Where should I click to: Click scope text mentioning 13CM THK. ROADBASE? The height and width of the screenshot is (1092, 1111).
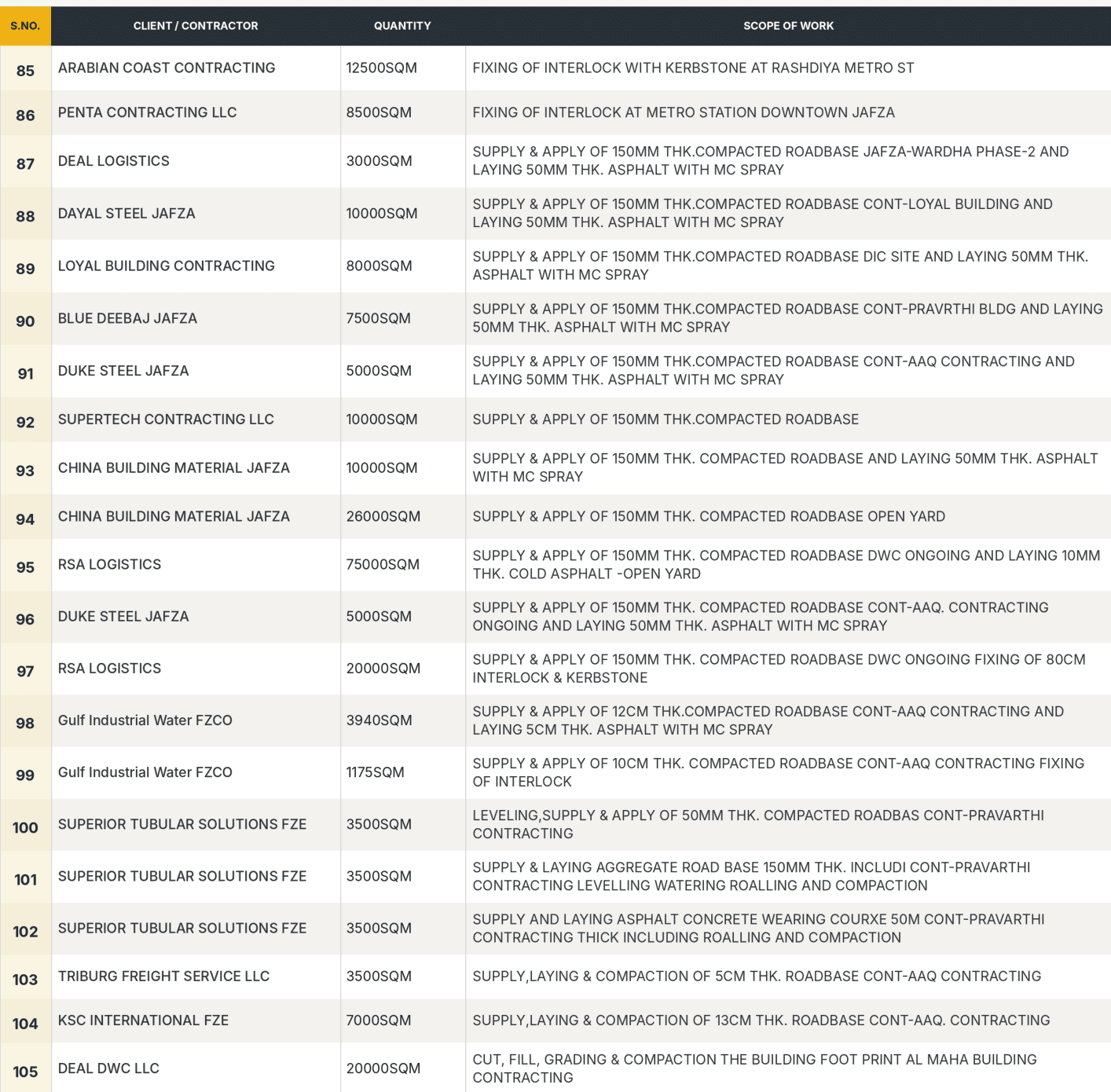coord(761,1021)
